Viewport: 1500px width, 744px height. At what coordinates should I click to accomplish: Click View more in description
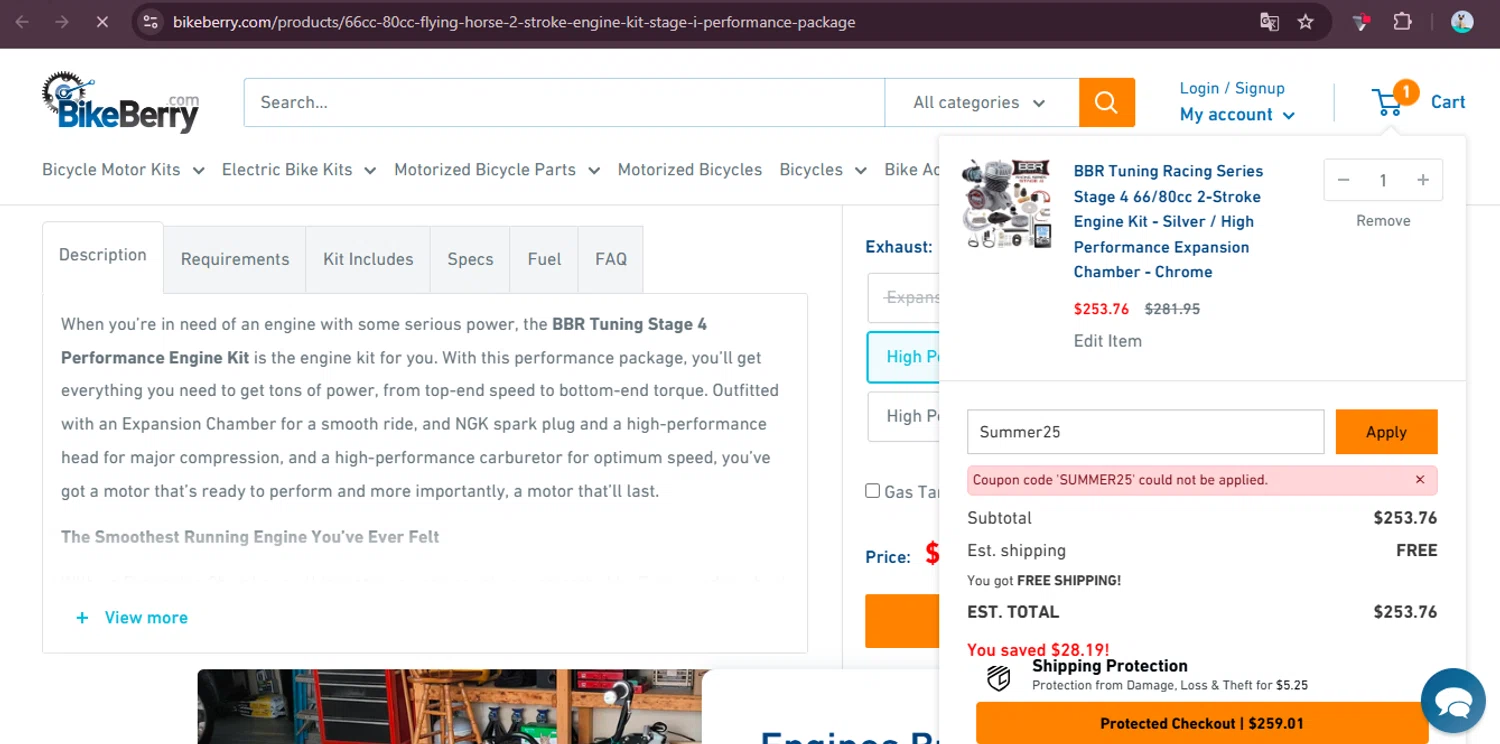click(x=146, y=618)
